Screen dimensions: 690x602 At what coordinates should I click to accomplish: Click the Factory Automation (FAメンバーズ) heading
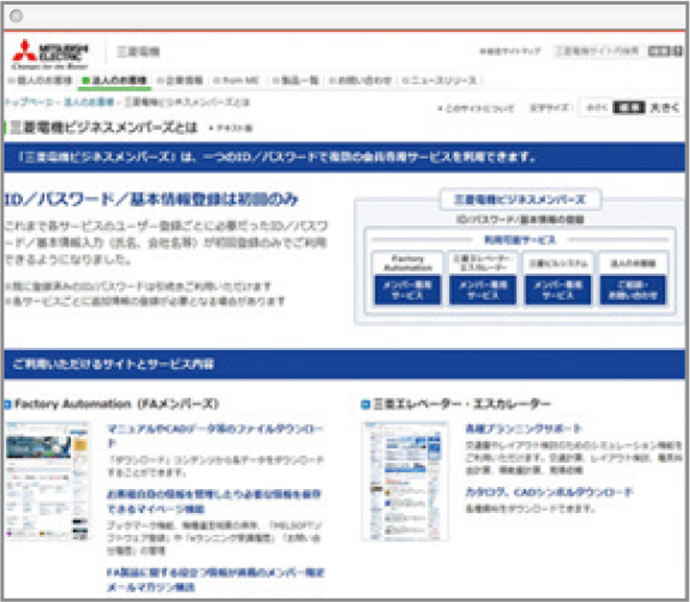pos(116,404)
